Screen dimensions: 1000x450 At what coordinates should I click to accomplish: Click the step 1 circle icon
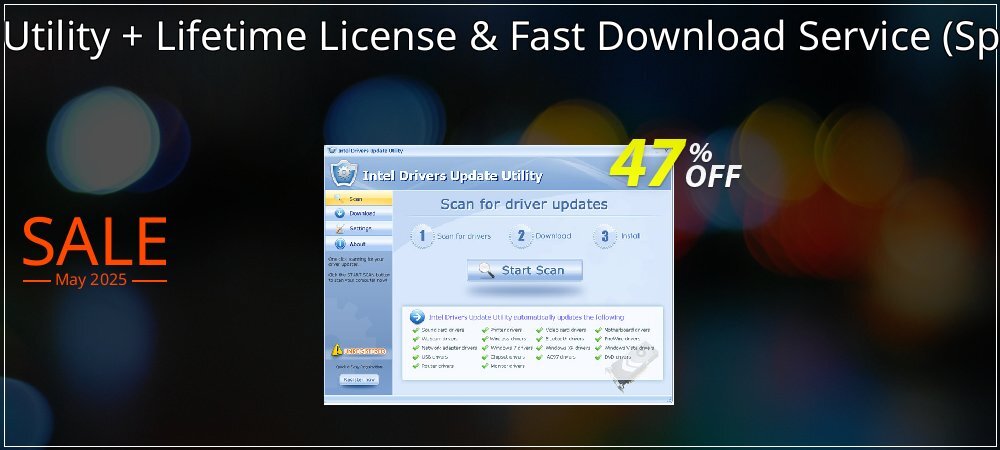[422, 236]
